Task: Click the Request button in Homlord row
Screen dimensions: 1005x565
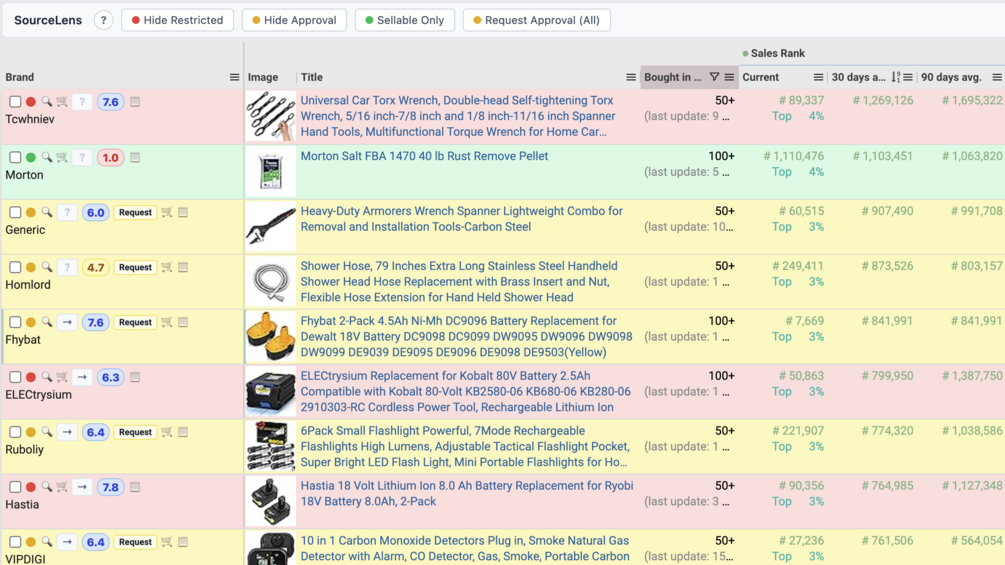Action: [135, 268]
